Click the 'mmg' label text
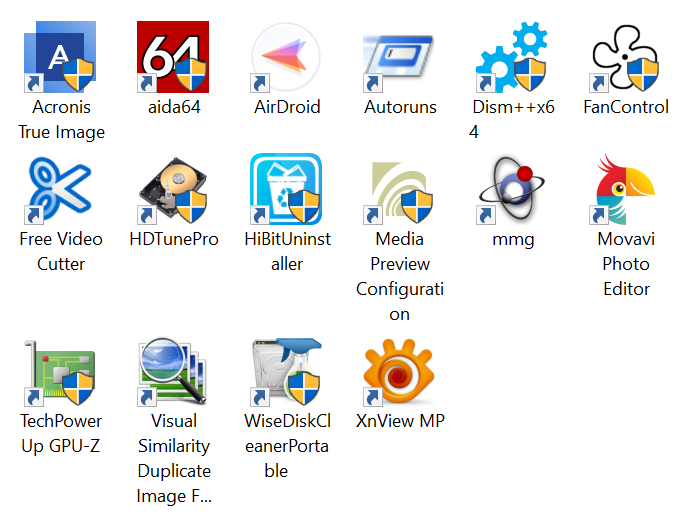The height and width of the screenshot is (531, 675). click(513, 239)
